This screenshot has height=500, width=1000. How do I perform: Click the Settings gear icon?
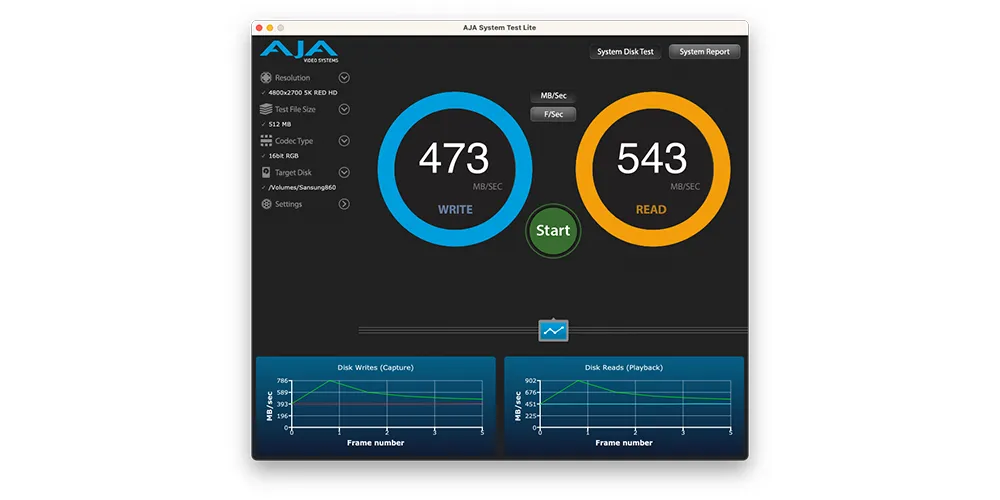tap(266, 204)
